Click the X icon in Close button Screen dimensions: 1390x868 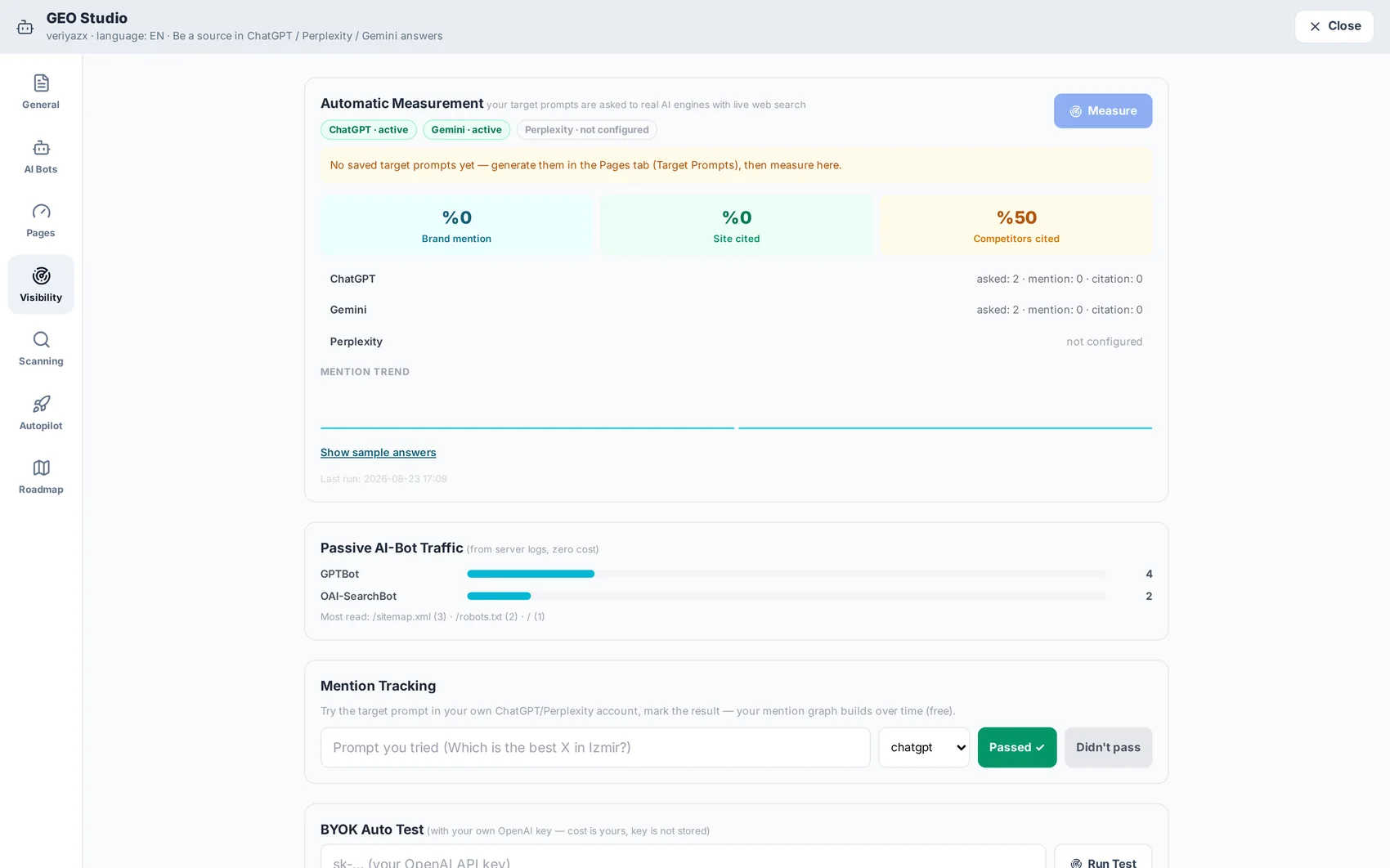point(1315,26)
